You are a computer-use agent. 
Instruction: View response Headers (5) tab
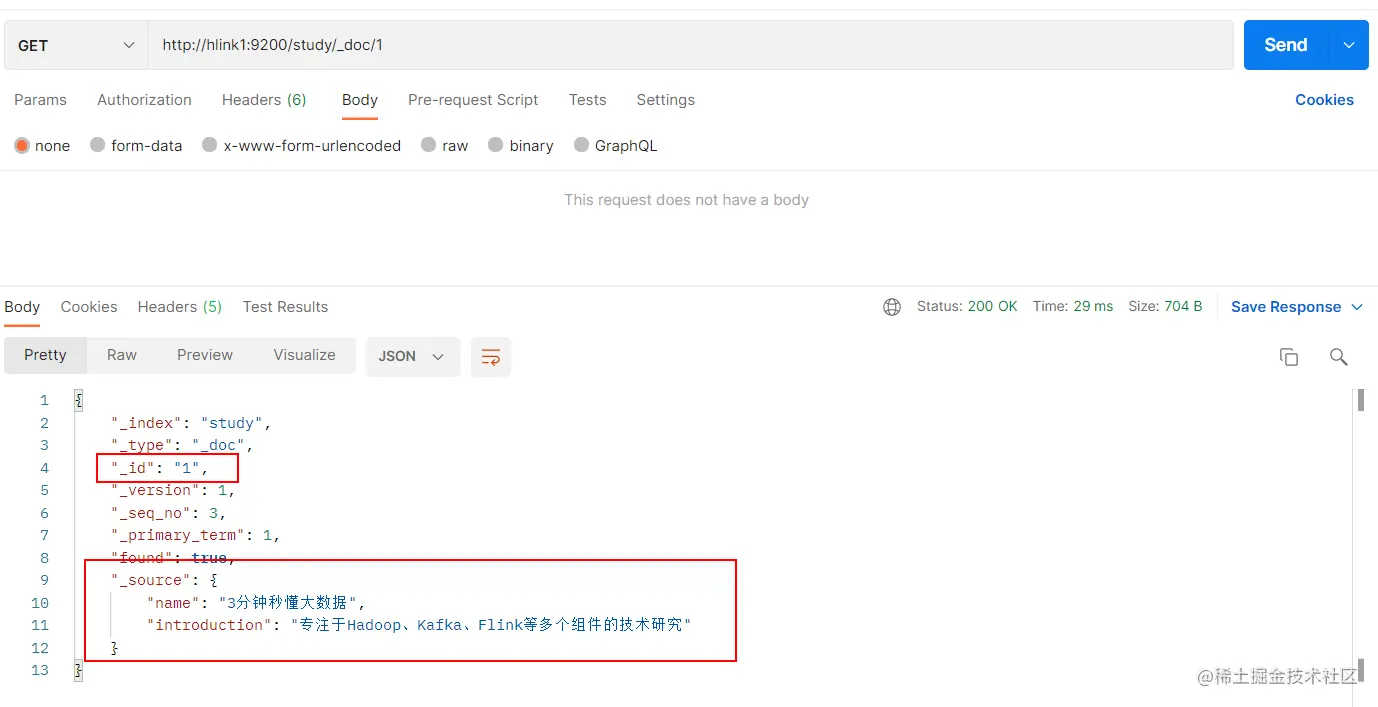(x=180, y=307)
